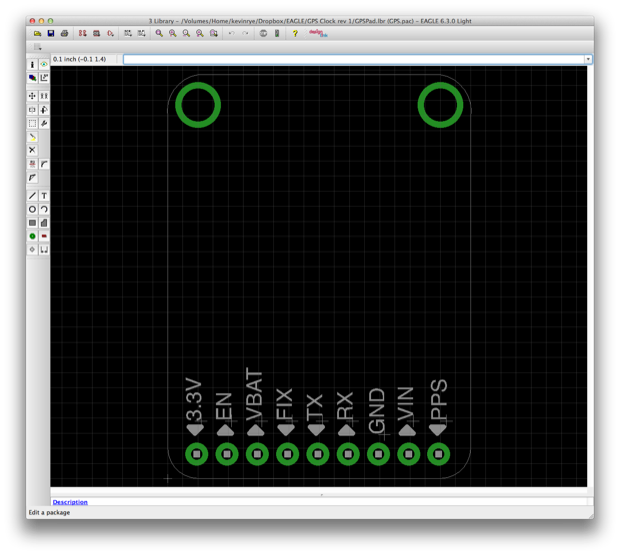Click the Zoom to fit icon
620x555 pixels.
pyautogui.click(x=159, y=34)
